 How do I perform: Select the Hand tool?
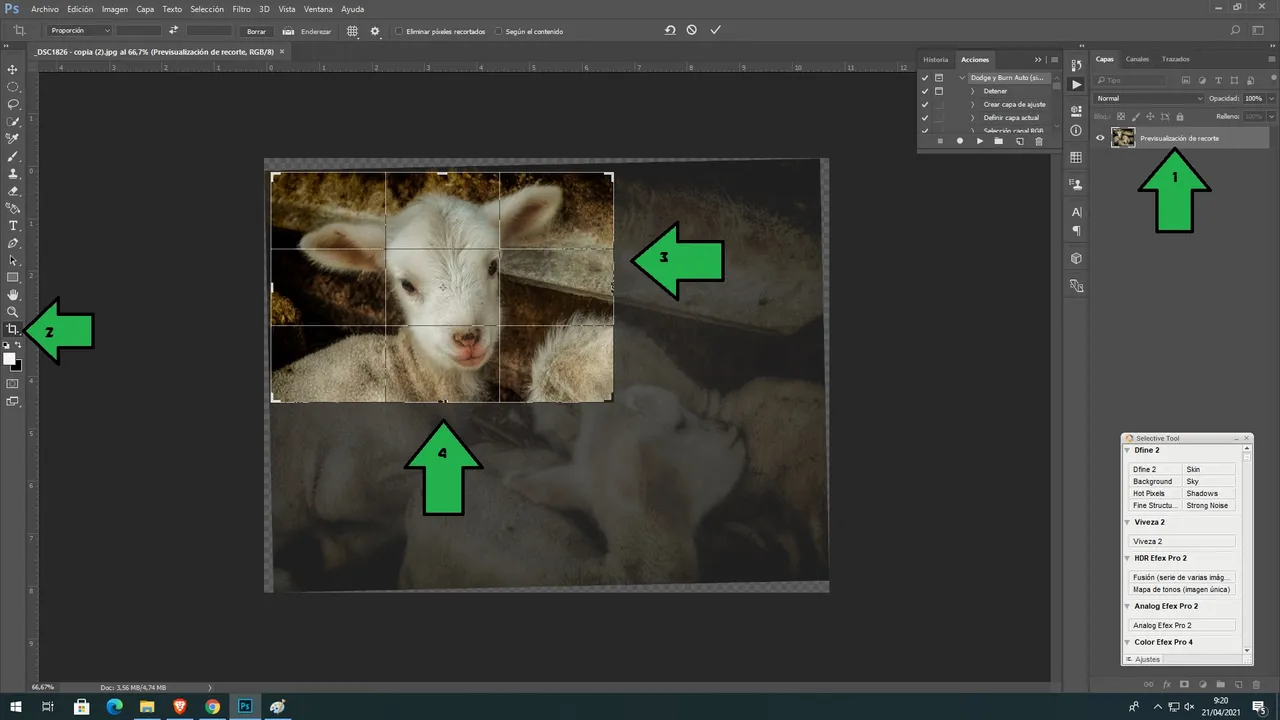point(13,295)
